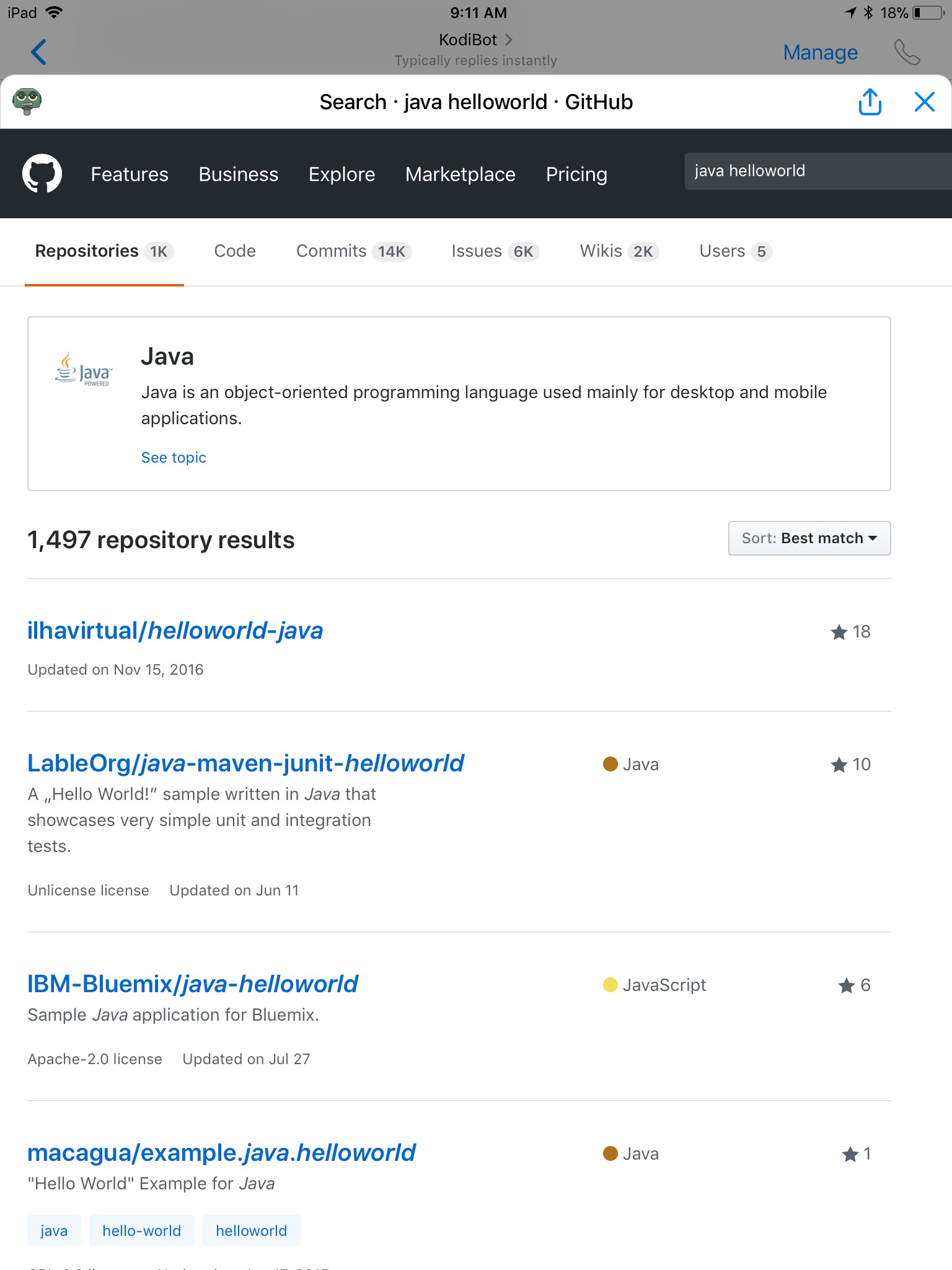Tap the Apache-2.0 license text
The image size is (952, 1270).
(x=95, y=1059)
